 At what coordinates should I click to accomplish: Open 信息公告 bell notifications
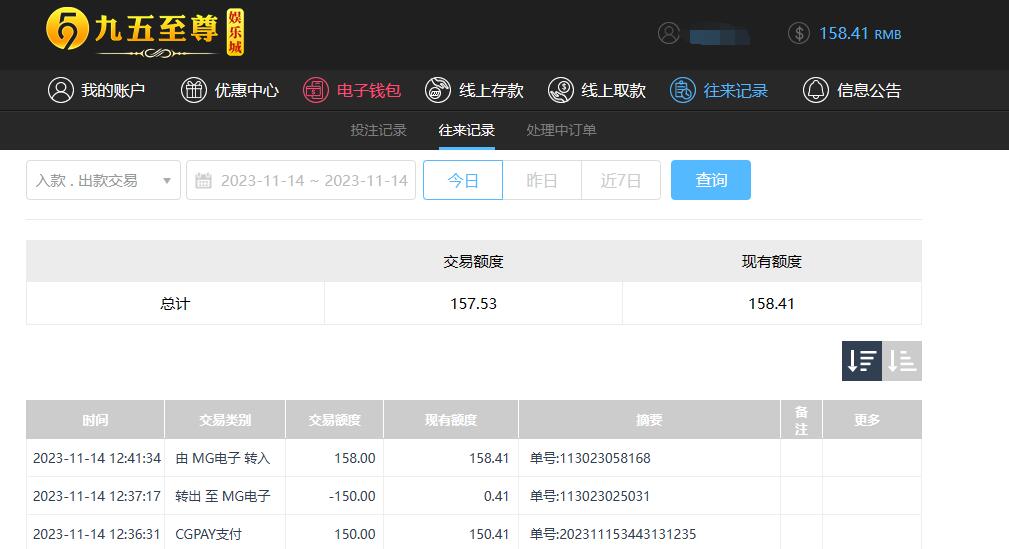click(852, 90)
